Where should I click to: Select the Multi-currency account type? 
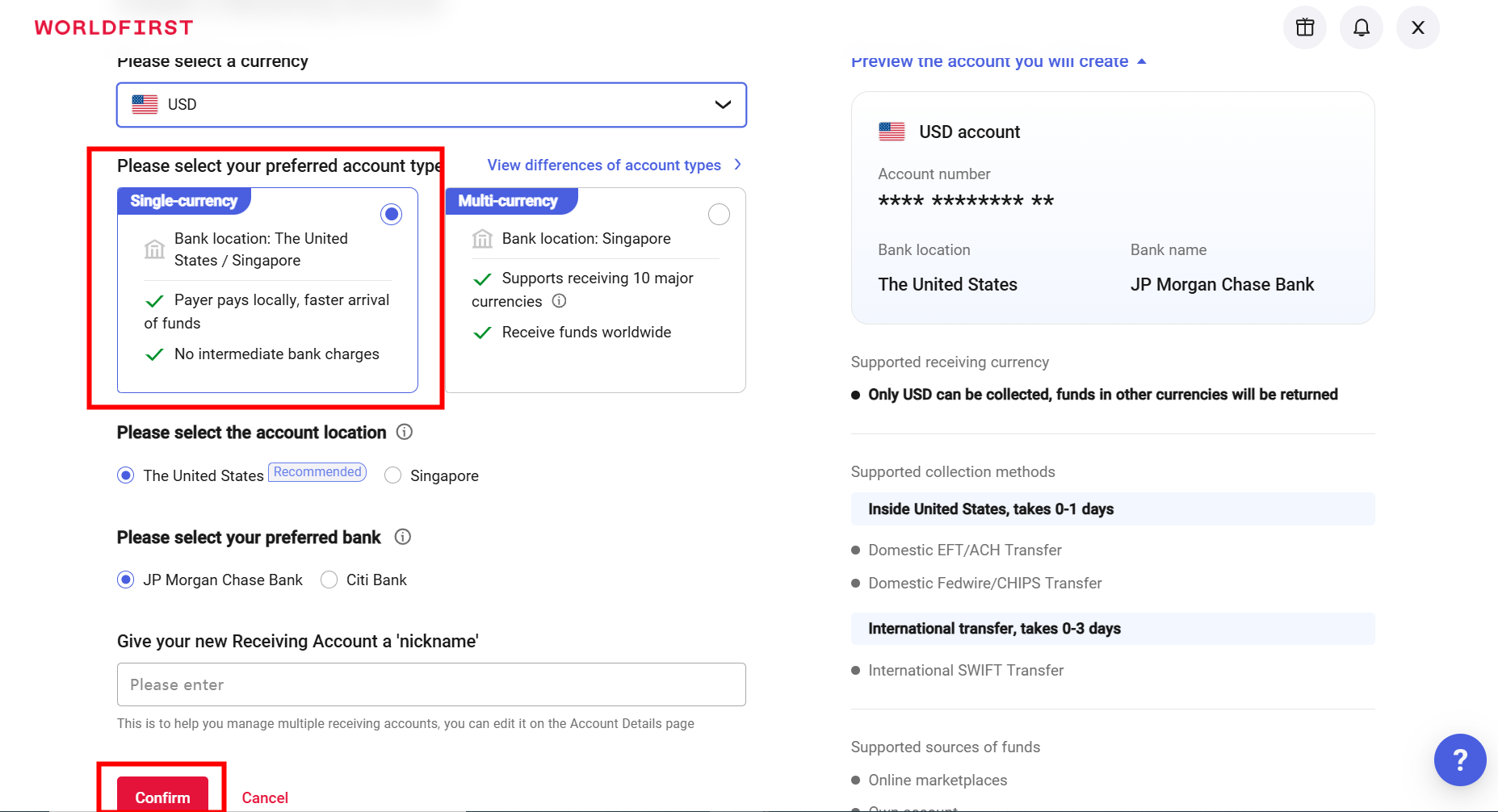pos(718,214)
